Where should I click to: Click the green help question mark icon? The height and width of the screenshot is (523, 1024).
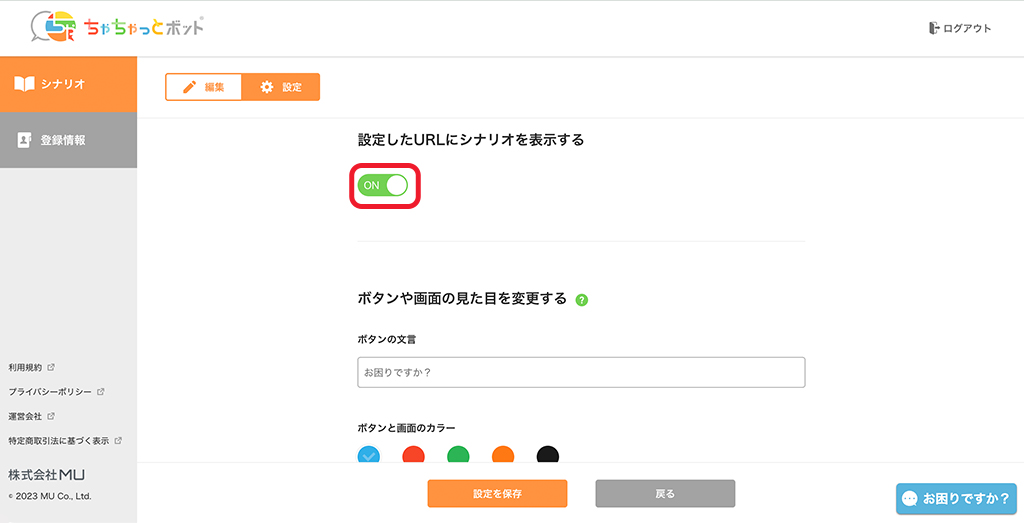pos(582,299)
